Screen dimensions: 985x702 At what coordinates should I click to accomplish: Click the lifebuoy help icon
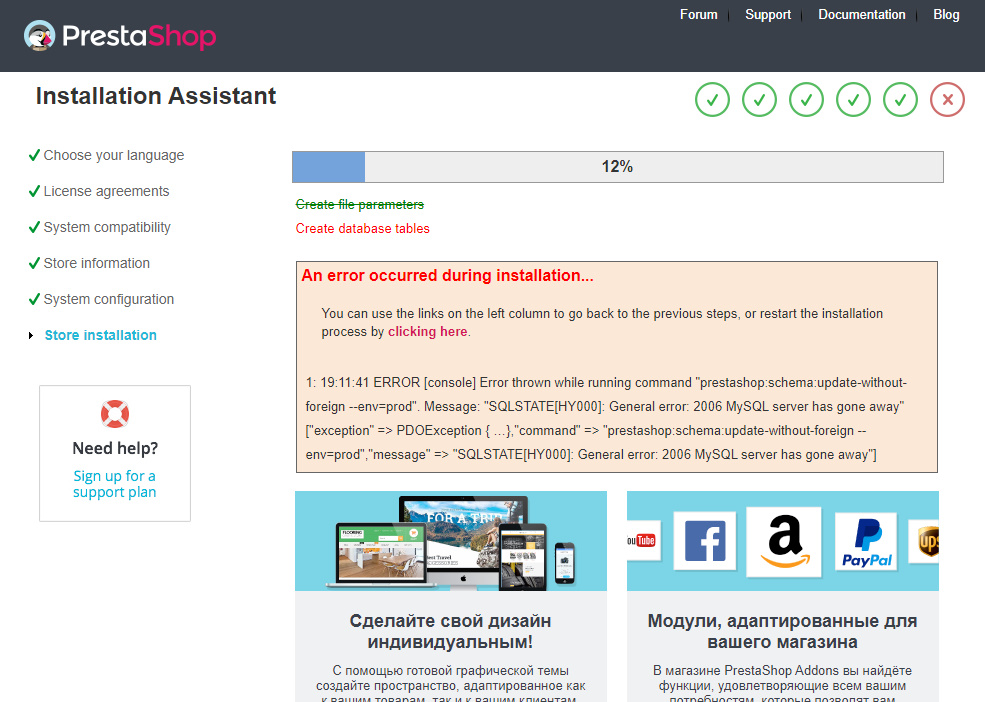tap(115, 413)
